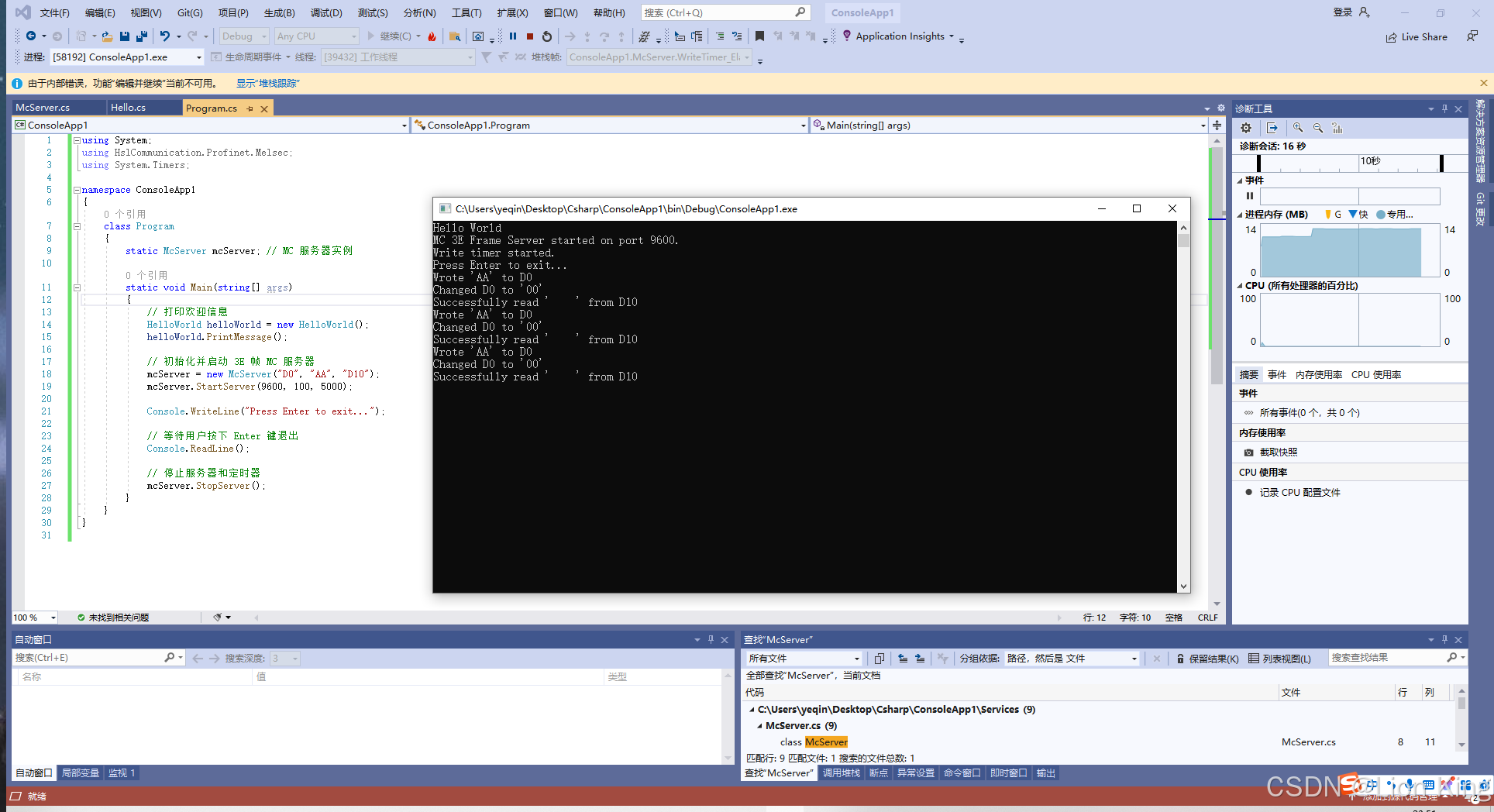Save all files using the toolbar
This screenshot has width=1494, height=812.
point(141,36)
